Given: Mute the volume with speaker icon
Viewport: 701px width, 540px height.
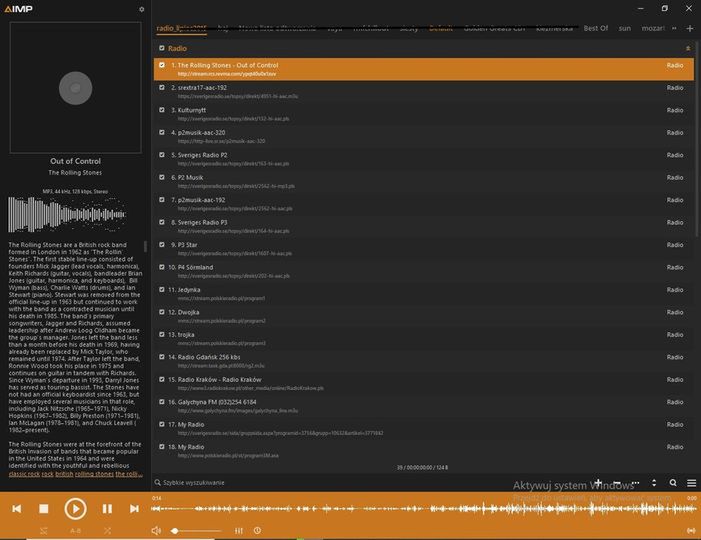Looking at the screenshot, I should (156, 531).
